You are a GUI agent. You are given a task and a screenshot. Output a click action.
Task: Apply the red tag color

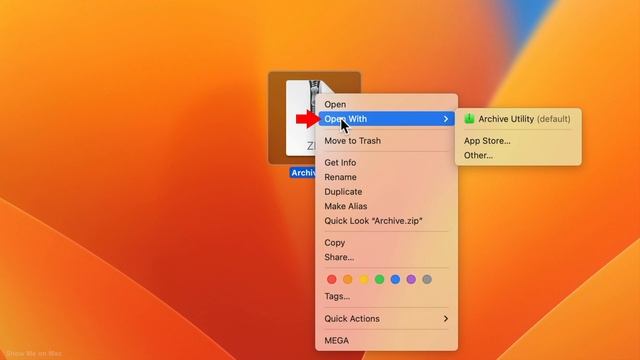[x=332, y=279]
